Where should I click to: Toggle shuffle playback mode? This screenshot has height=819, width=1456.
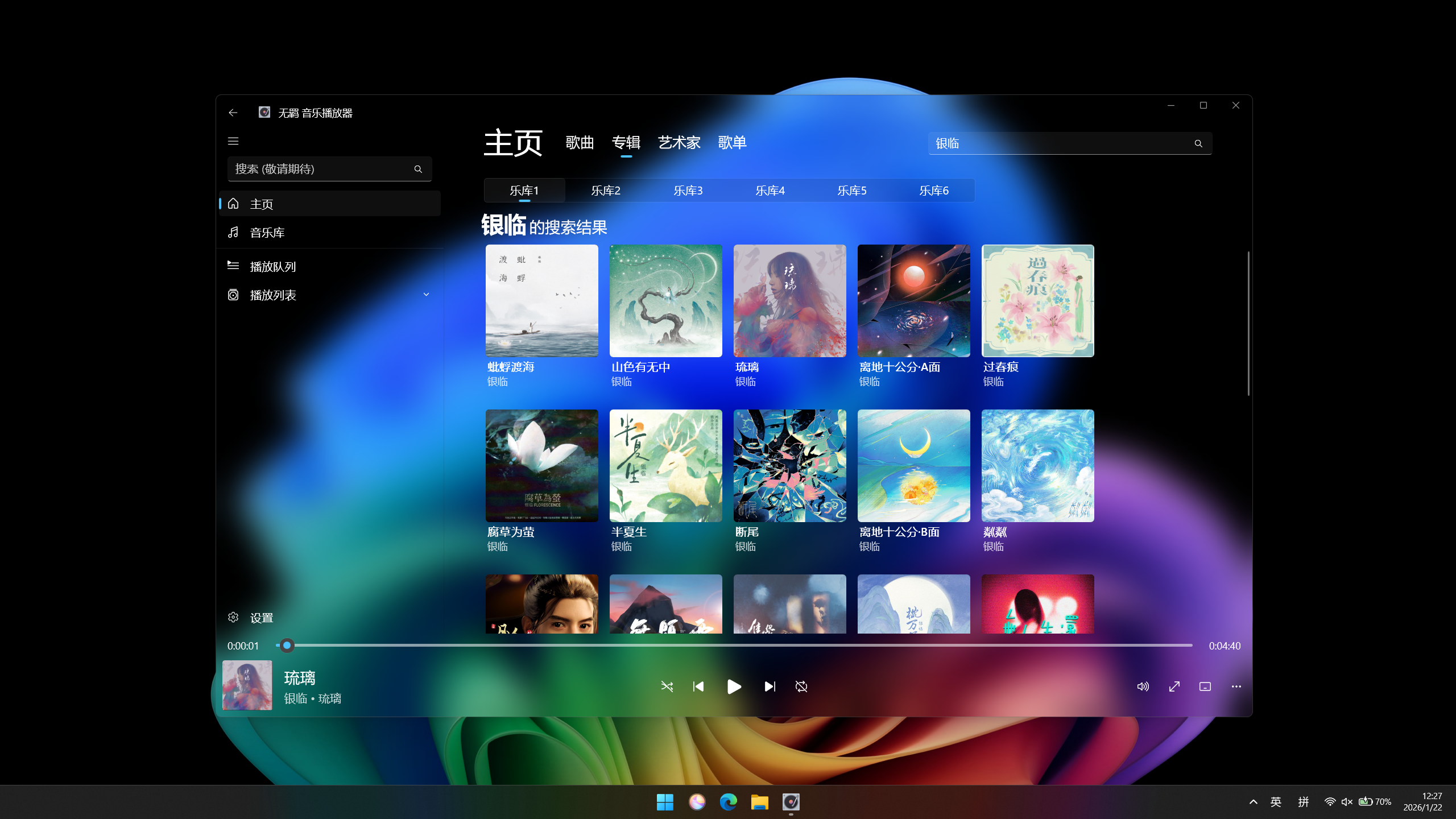click(667, 686)
